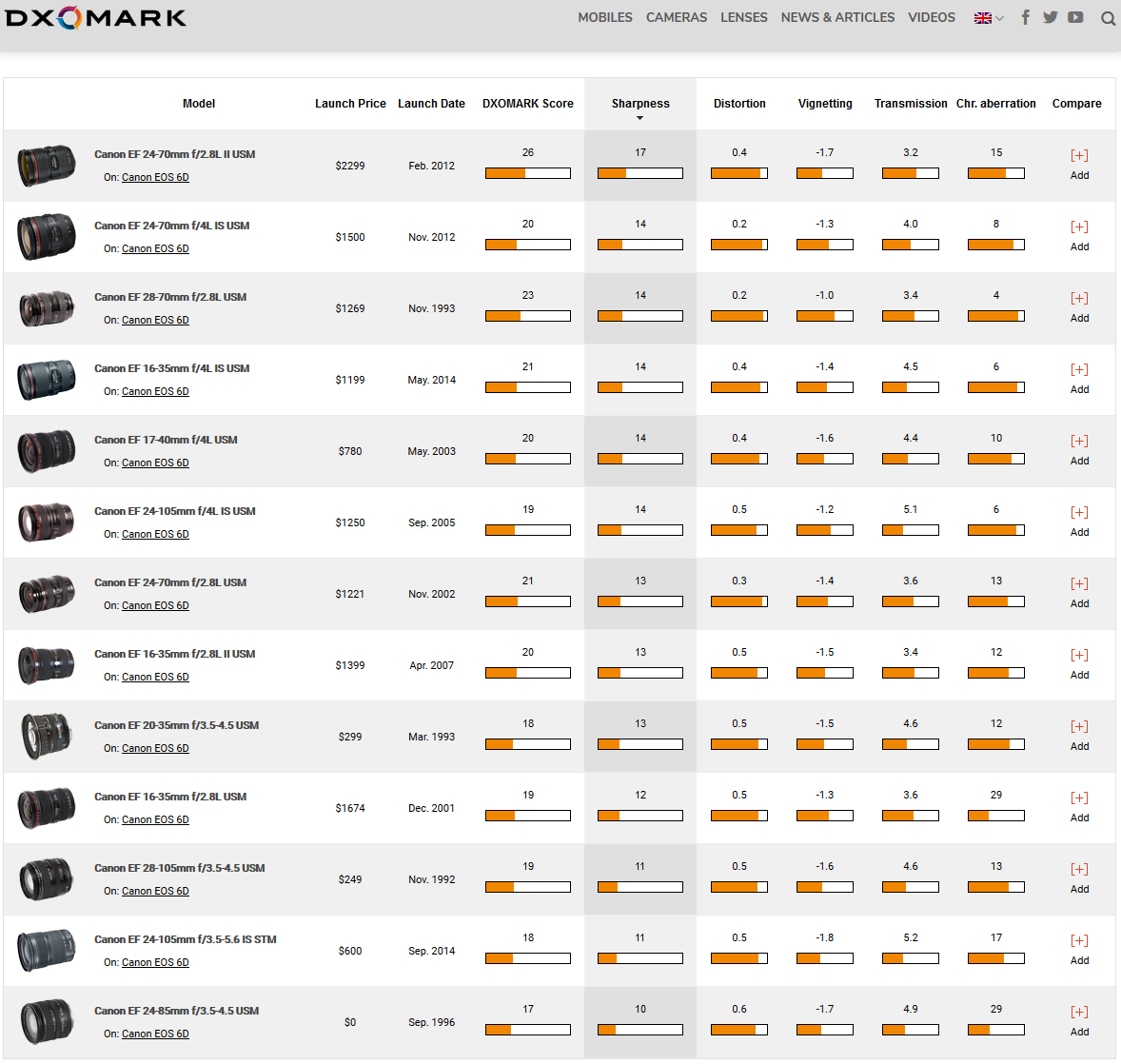Go to the LENSES menu
The height and width of the screenshot is (1064, 1121).
[x=743, y=17]
